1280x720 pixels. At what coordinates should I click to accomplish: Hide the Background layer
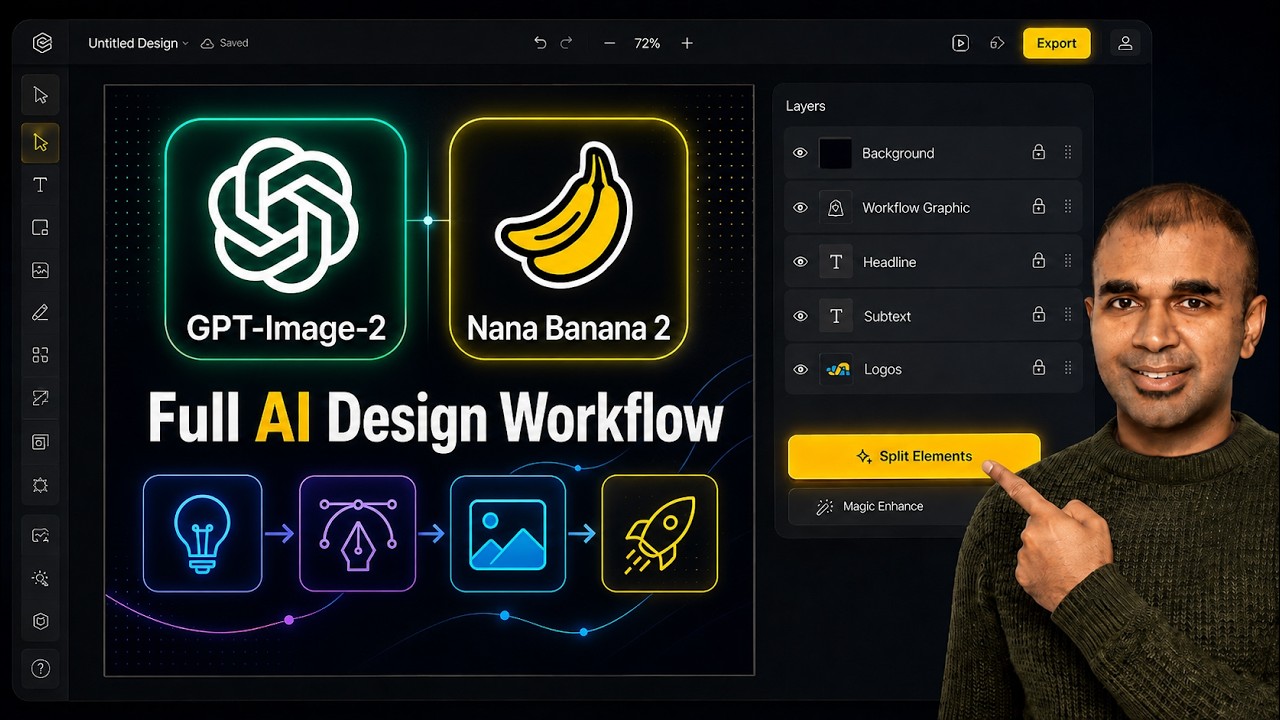click(800, 153)
